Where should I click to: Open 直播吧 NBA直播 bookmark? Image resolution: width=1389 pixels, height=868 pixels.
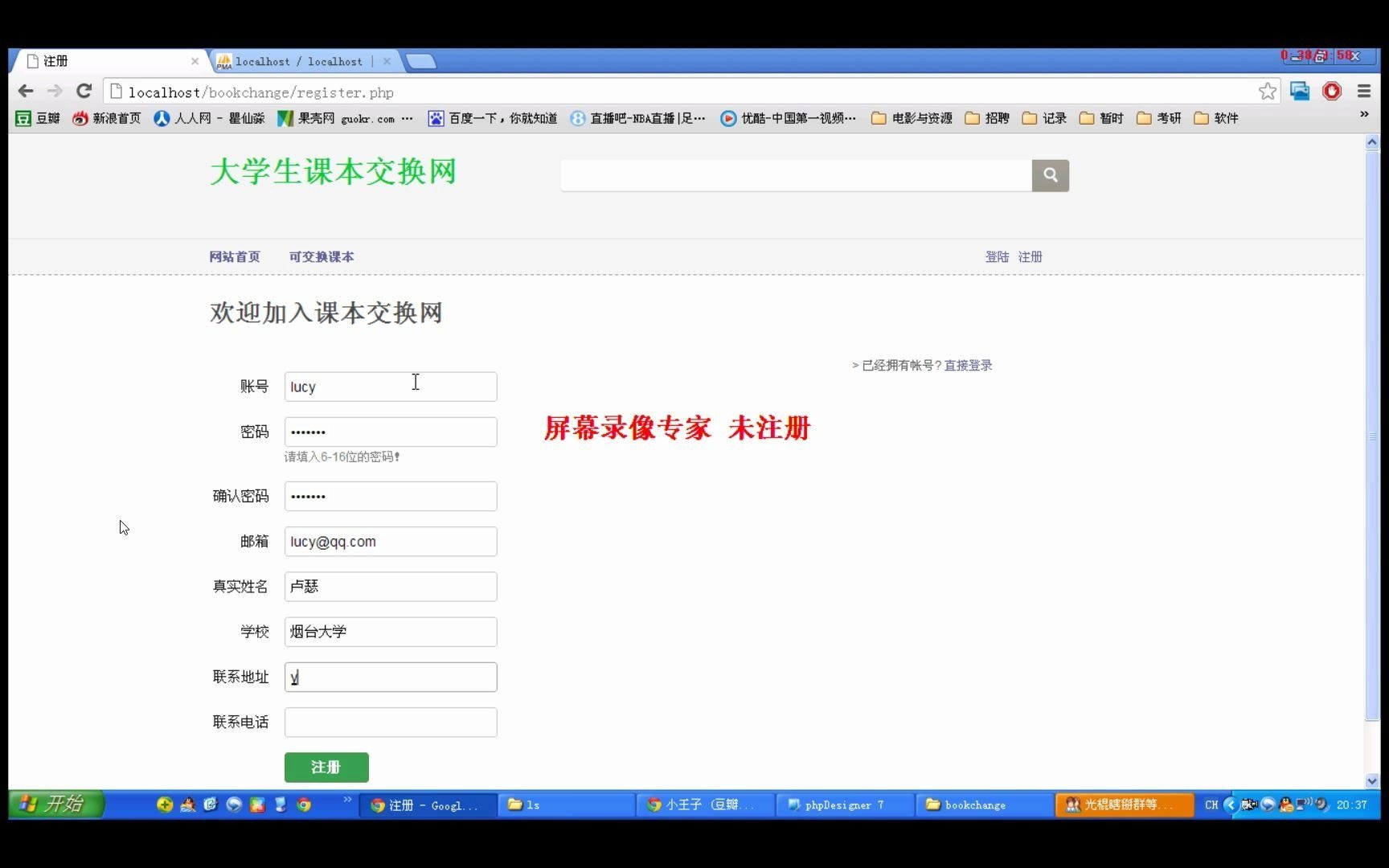coord(638,118)
